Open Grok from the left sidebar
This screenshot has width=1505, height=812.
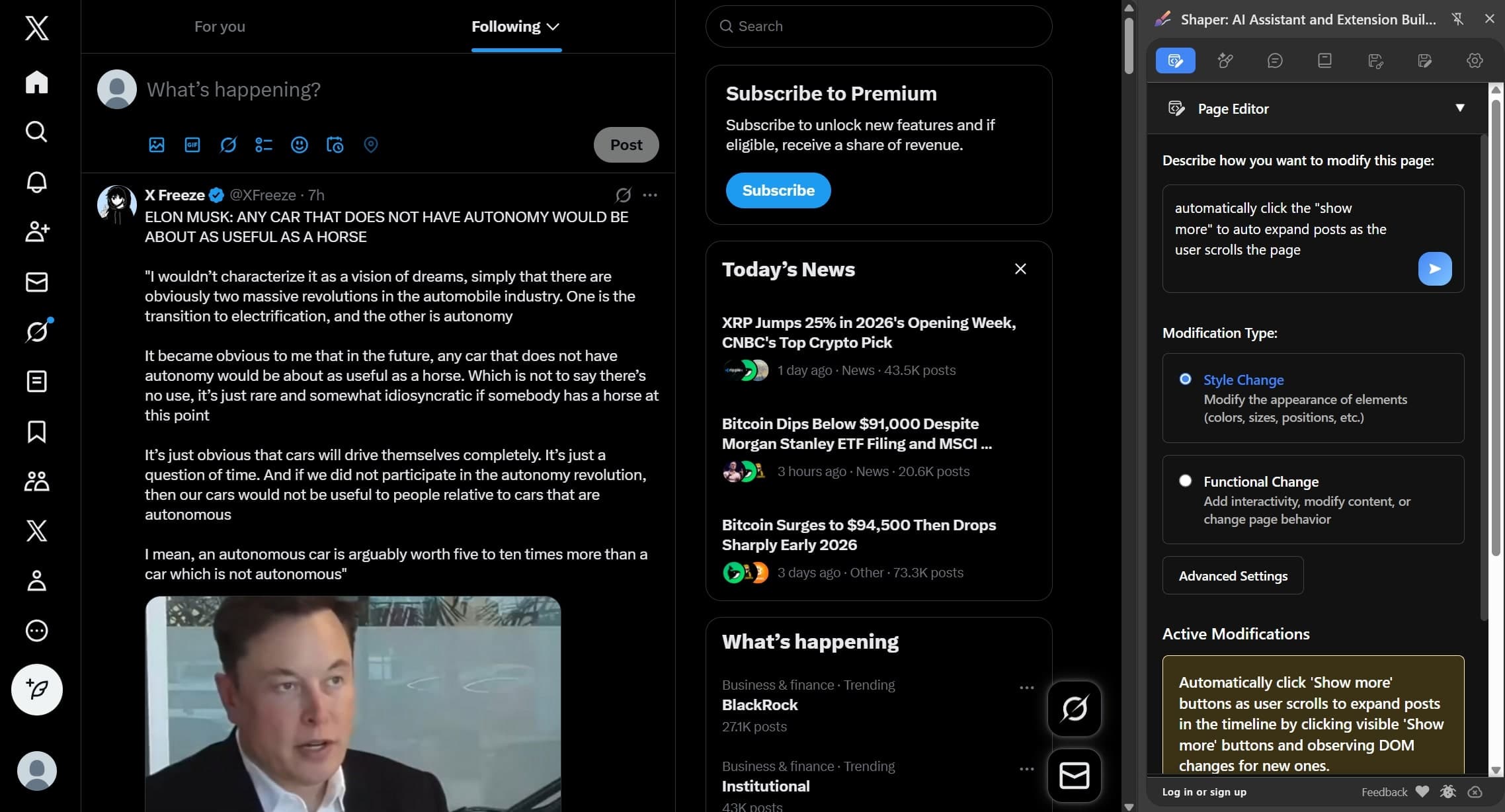point(36,331)
